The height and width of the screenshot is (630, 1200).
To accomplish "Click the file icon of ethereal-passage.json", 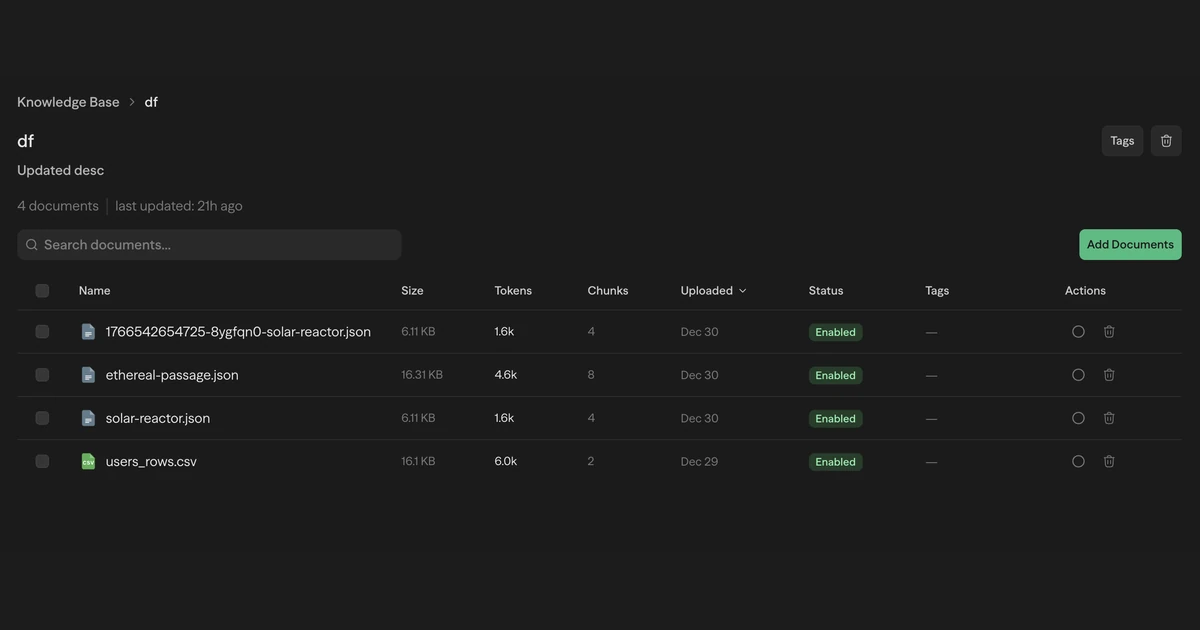I will tap(88, 375).
